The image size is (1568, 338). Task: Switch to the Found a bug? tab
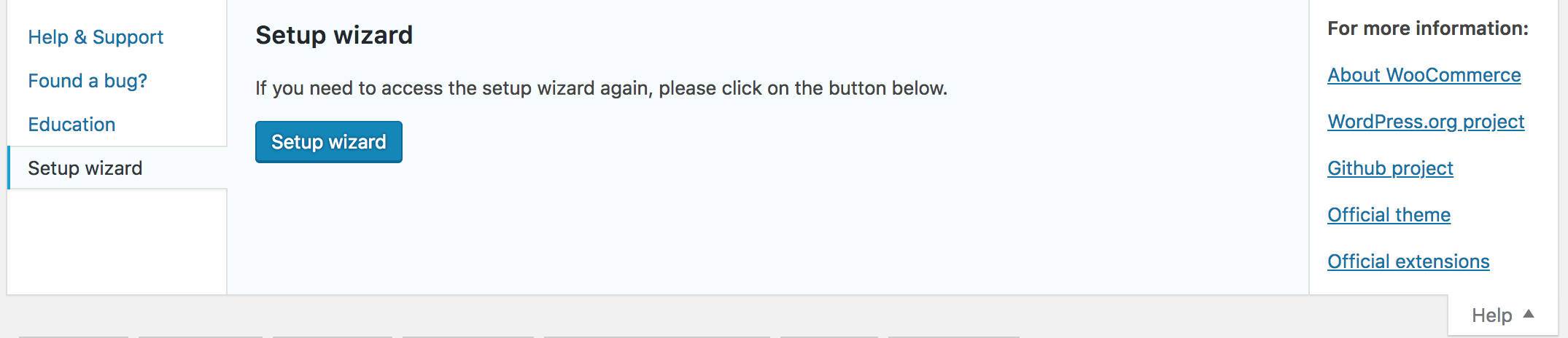88,81
